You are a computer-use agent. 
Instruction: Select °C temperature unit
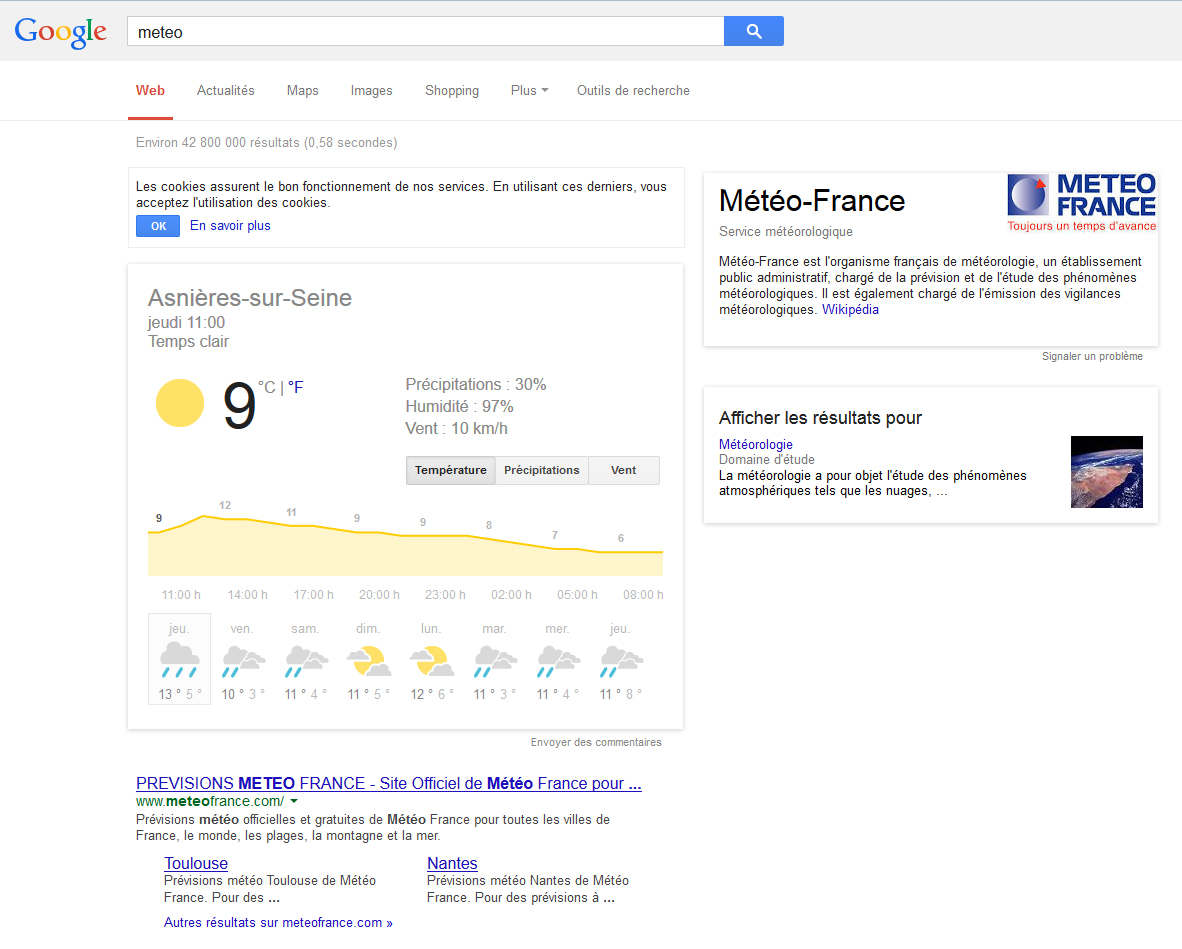pyautogui.click(x=267, y=387)
